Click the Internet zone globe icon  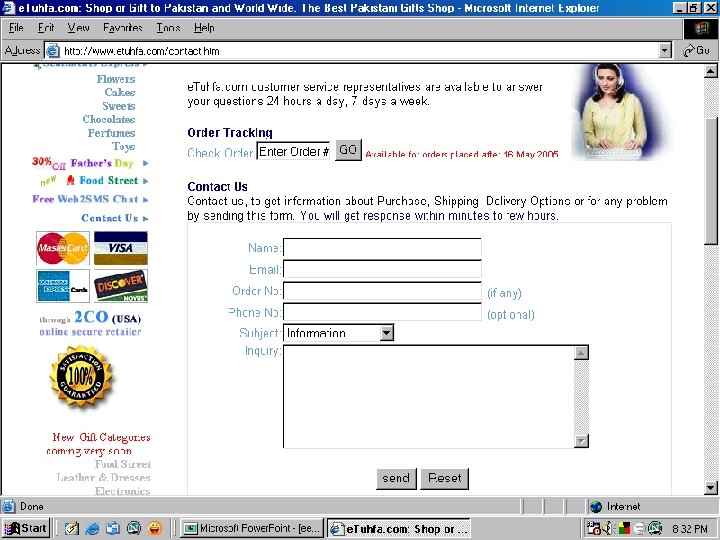596,506
